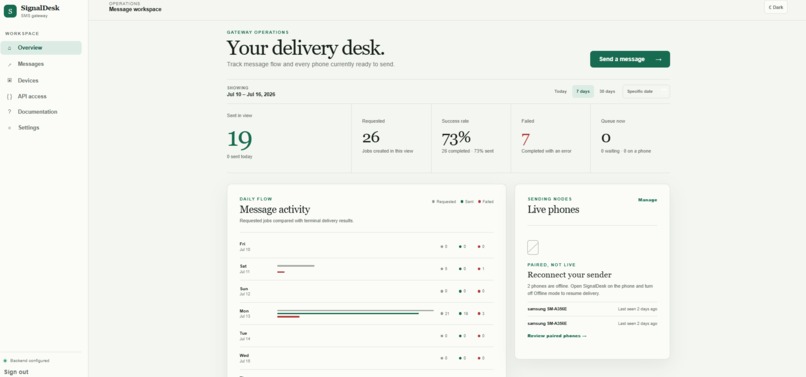Click the Backend configured status indicator
The width and height of the screenshot is (806, 377).
(x=27, y=361)
